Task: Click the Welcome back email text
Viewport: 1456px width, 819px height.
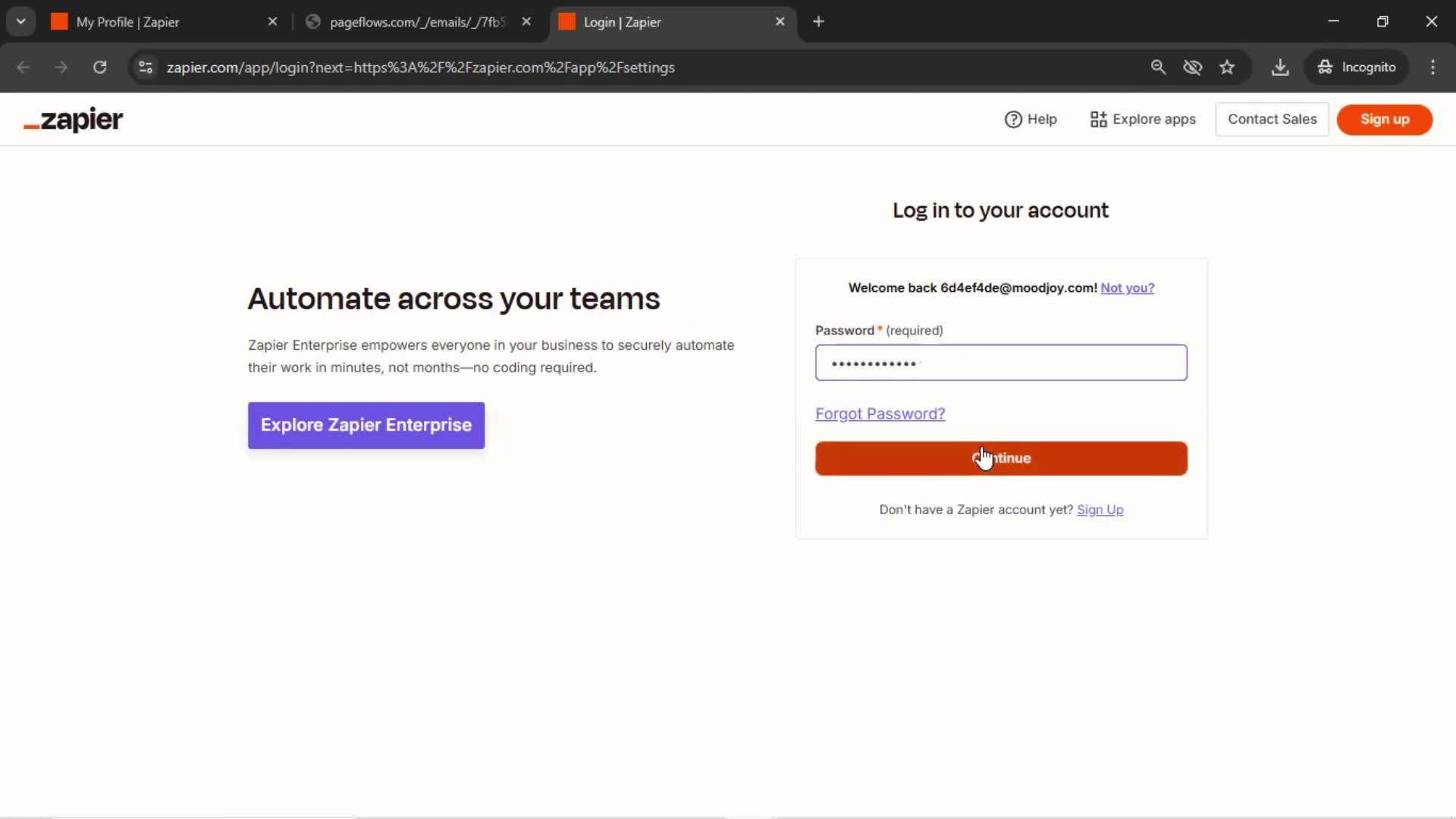Action: click(973, 288)
